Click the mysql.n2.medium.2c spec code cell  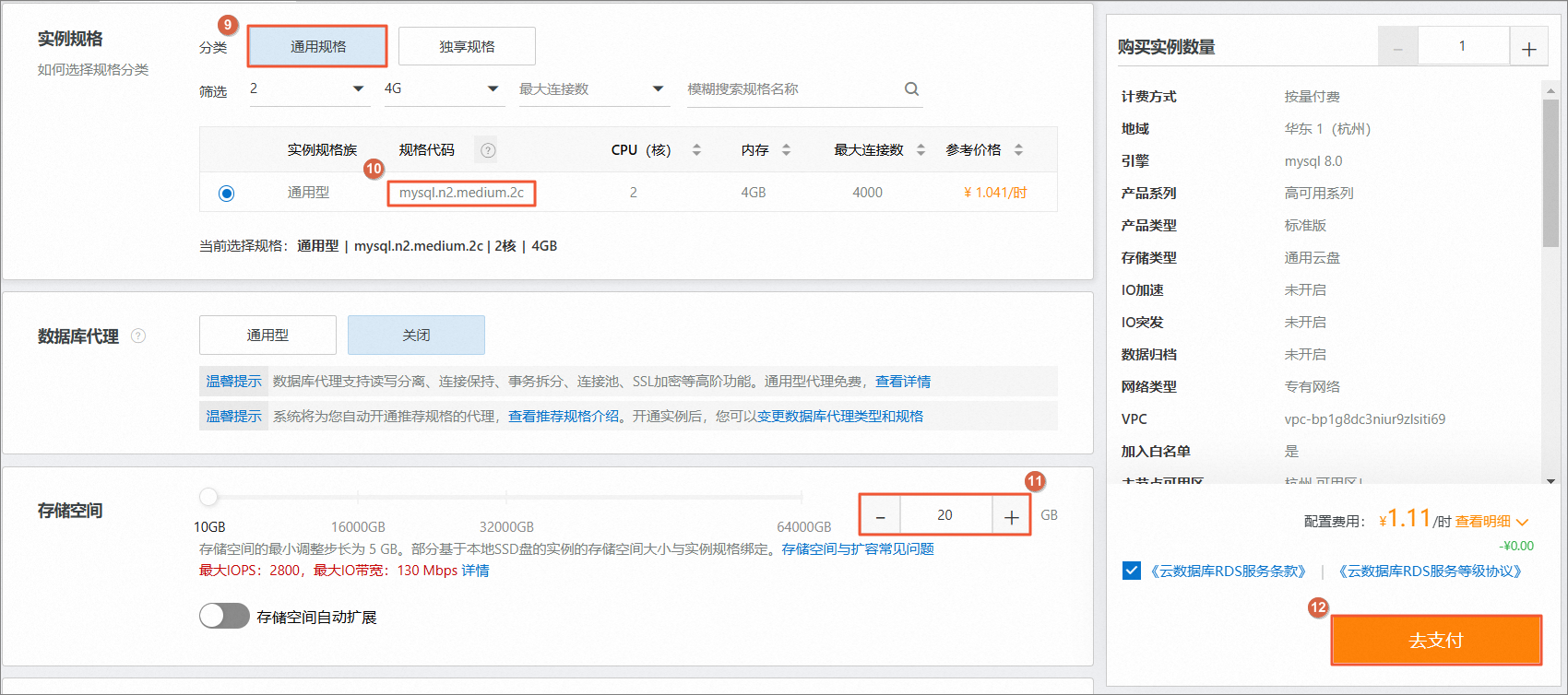point(461,193)
